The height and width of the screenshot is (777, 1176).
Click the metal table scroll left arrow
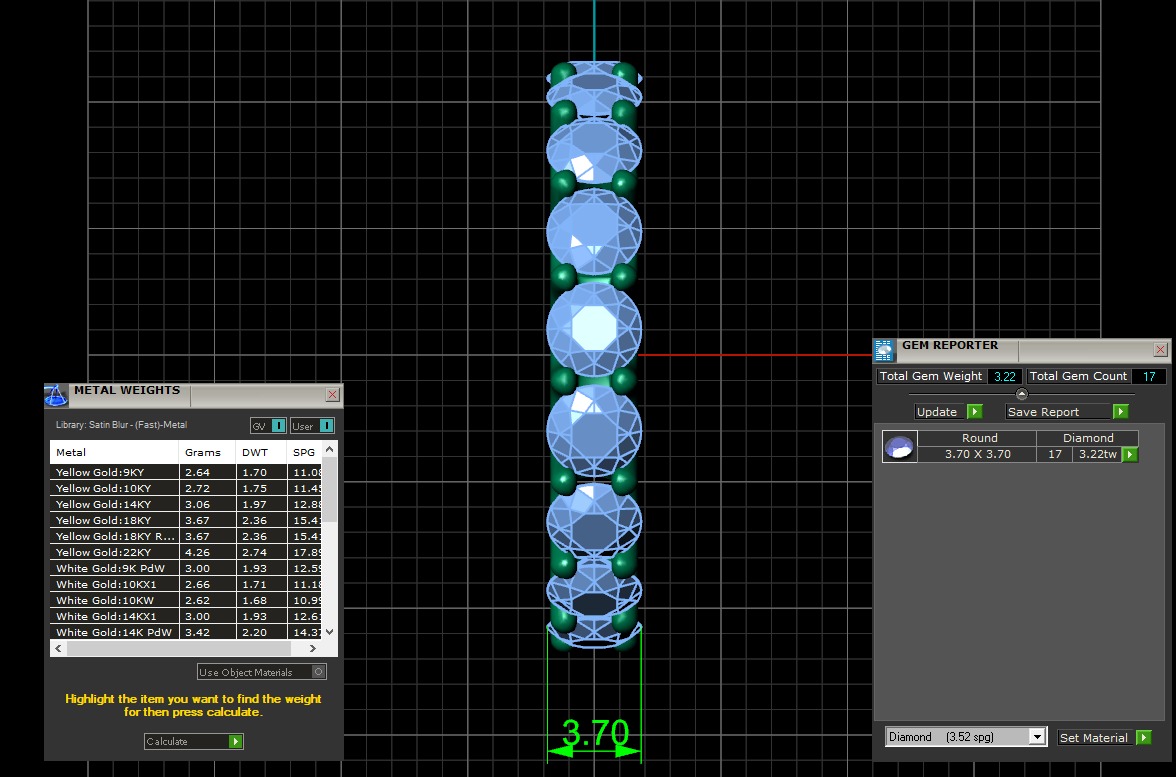58,648
